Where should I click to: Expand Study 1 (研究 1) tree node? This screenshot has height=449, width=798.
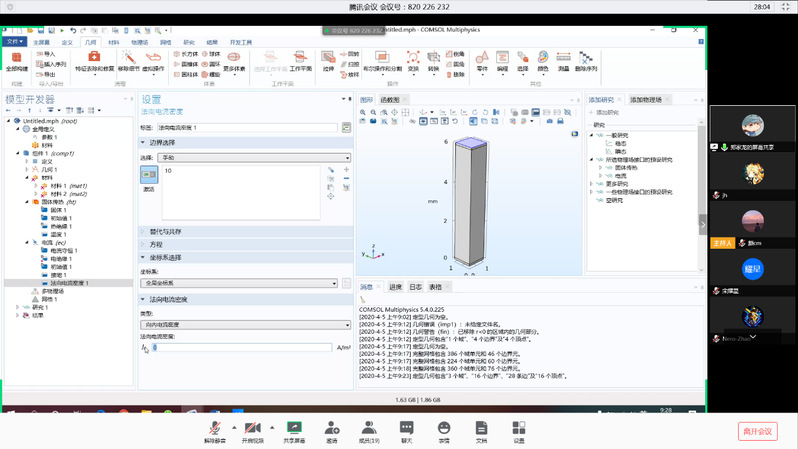pos(17,307)
